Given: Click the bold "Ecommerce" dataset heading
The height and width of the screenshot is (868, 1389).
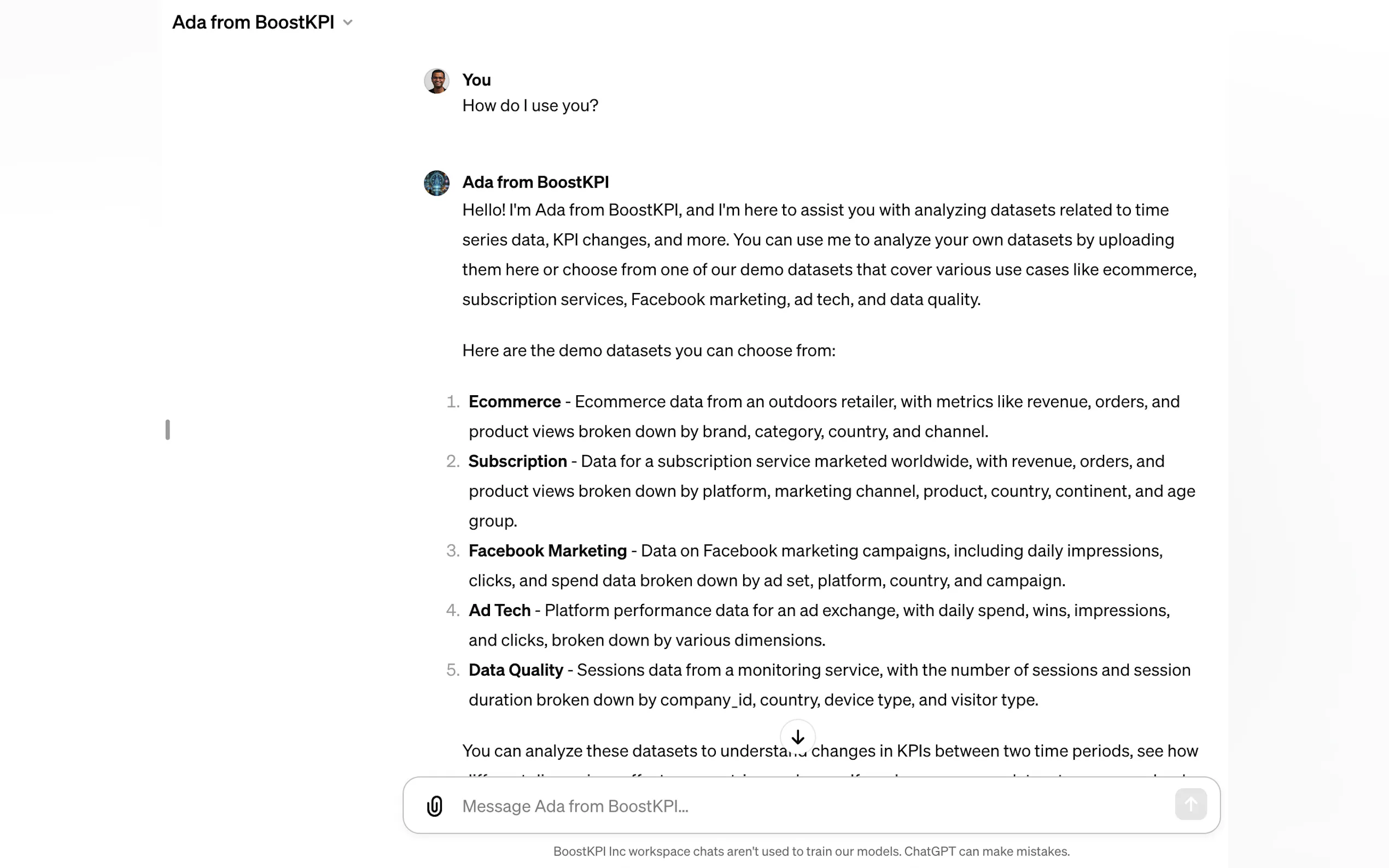Looking at the screenshot, I should tap(515, 401).
